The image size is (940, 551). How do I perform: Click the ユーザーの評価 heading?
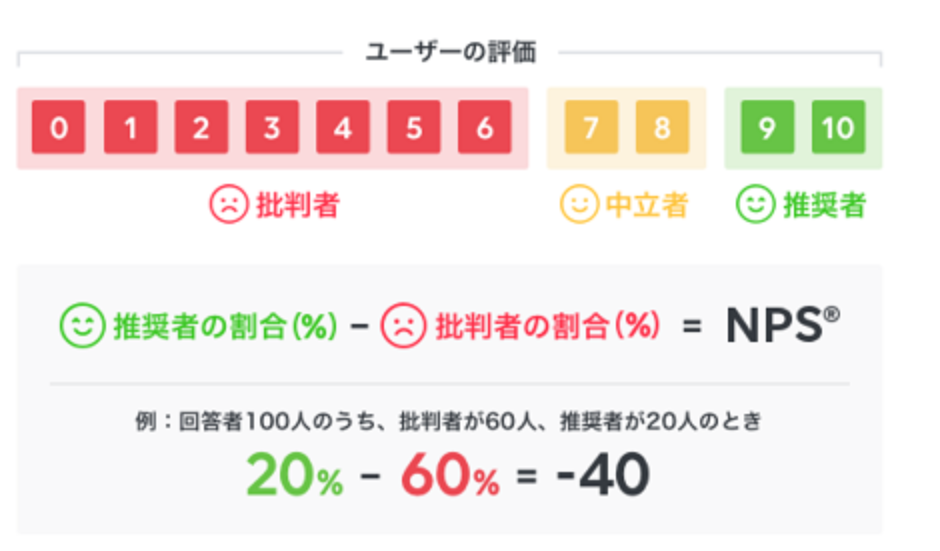[x=451, y=52]
